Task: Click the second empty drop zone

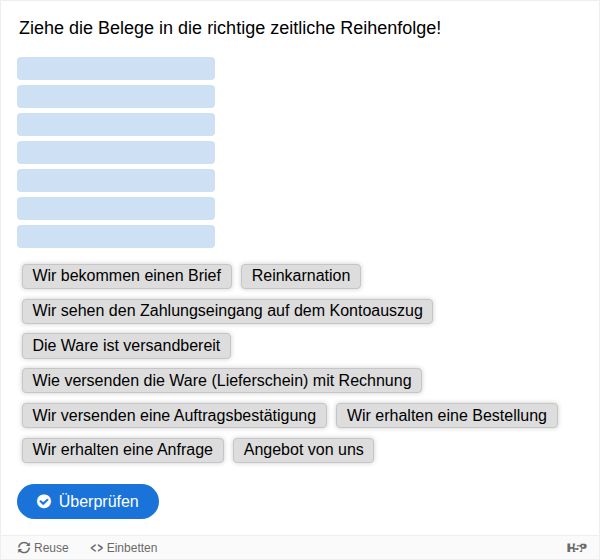Action: tap(116, 96)
